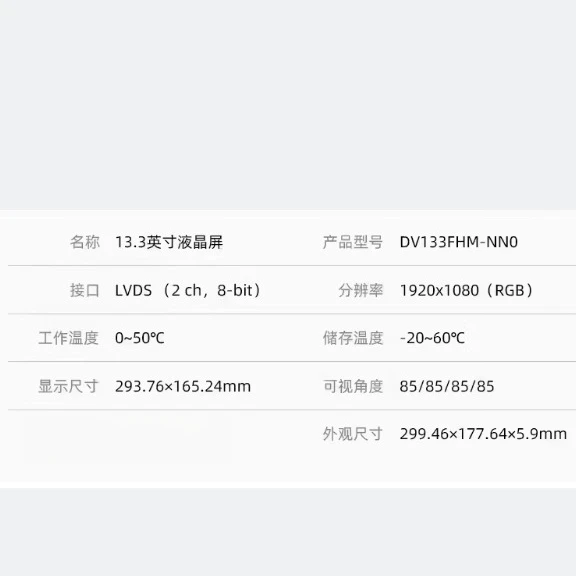The width and height of the screenshot is (576, 576).
Task: Select the 13.3英寸液晶屏 name value
Action: 169,242
